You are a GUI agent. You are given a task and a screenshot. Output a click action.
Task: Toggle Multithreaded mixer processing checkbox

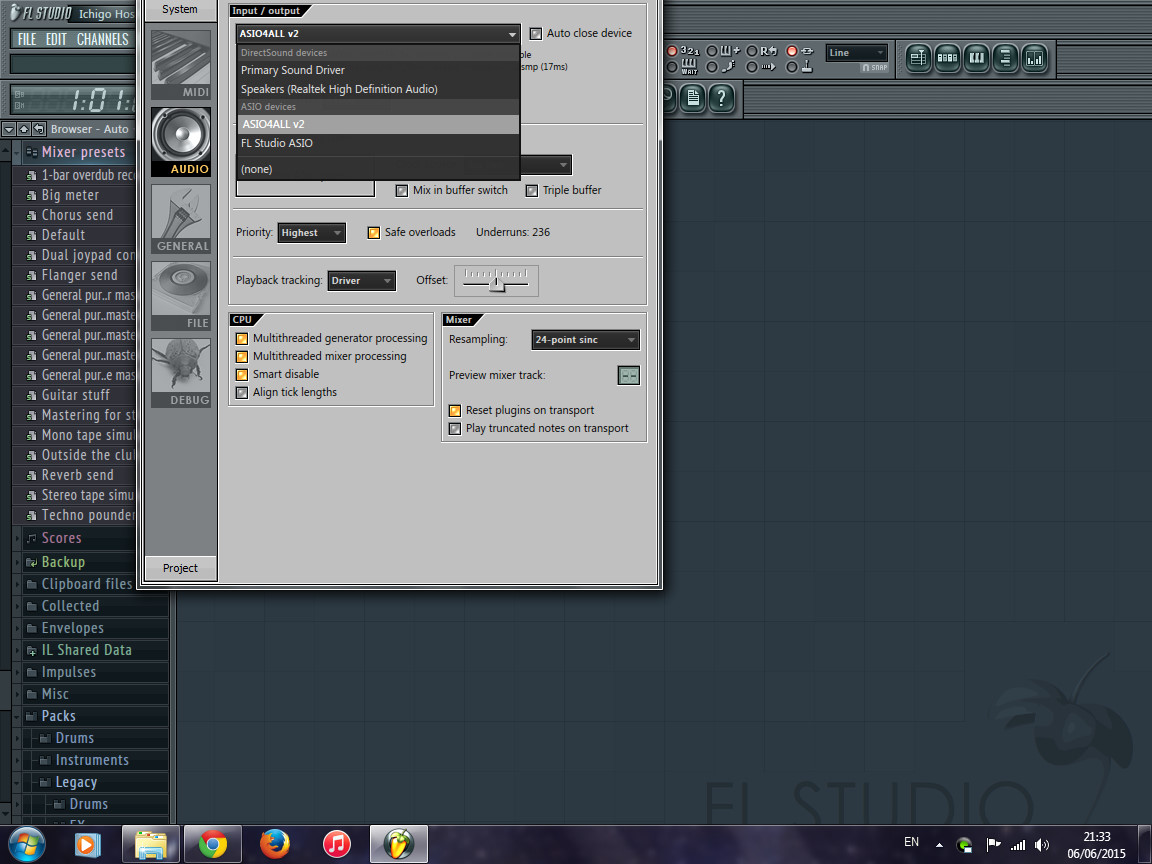242,356
